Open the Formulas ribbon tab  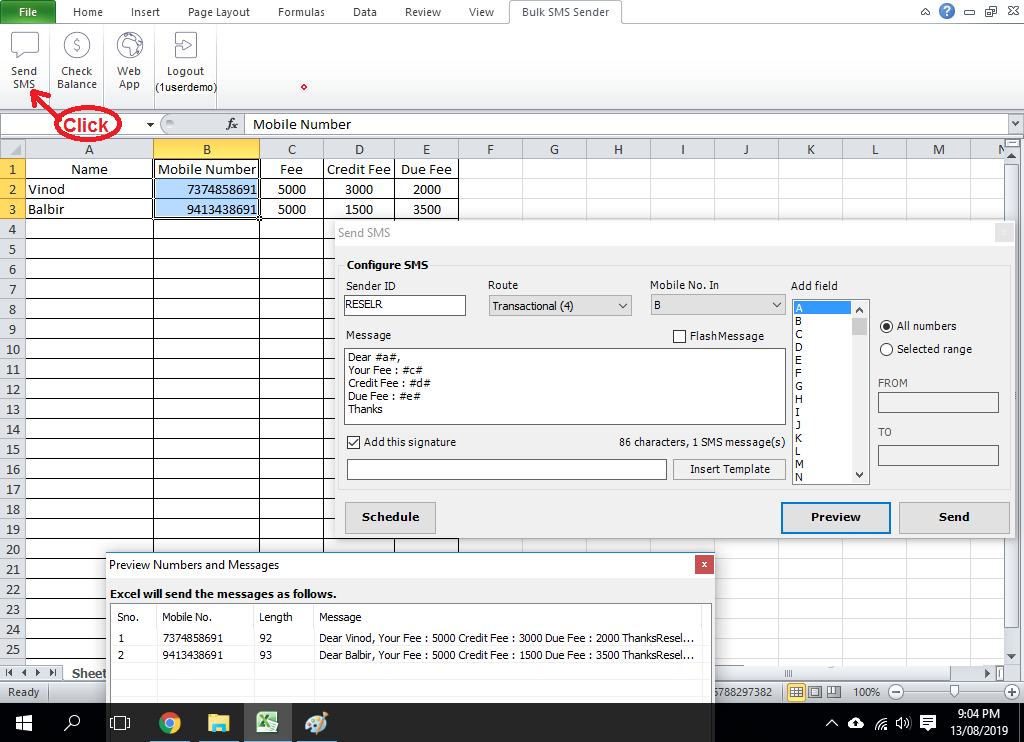click(x=301, y=12)
